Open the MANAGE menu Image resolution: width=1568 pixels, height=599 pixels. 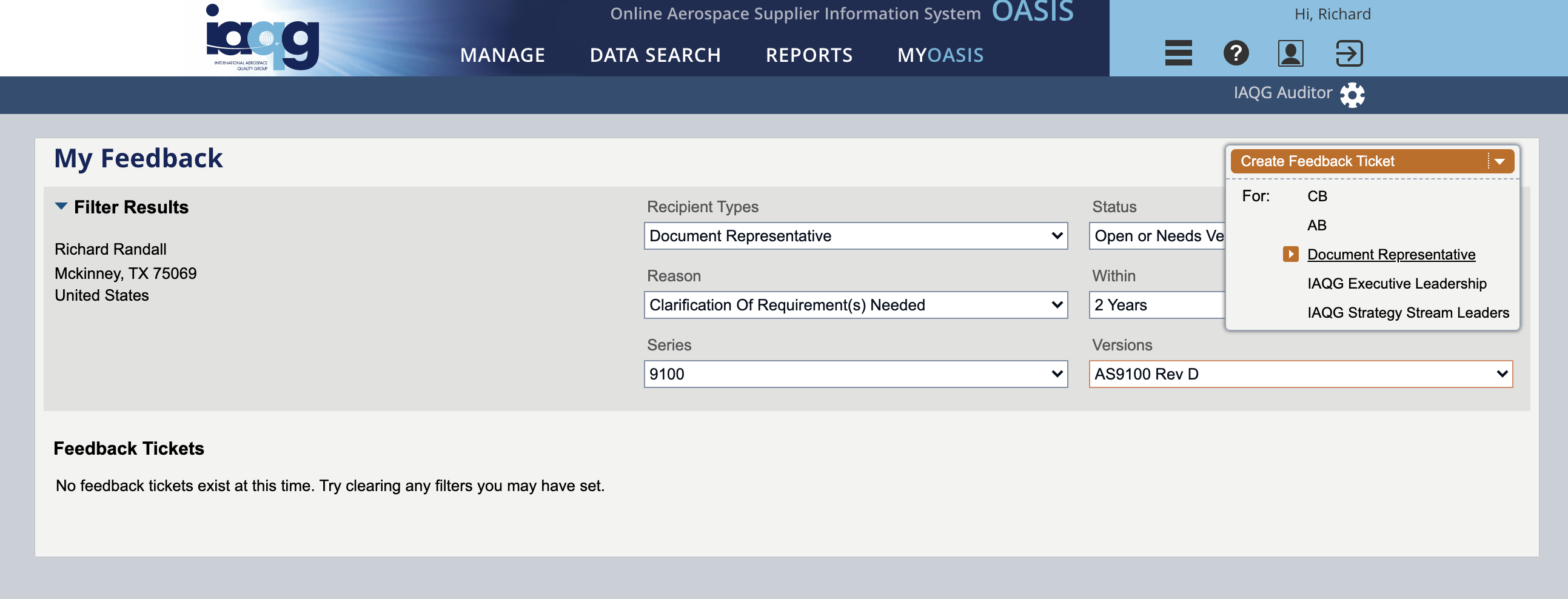[x=502, y=55]
